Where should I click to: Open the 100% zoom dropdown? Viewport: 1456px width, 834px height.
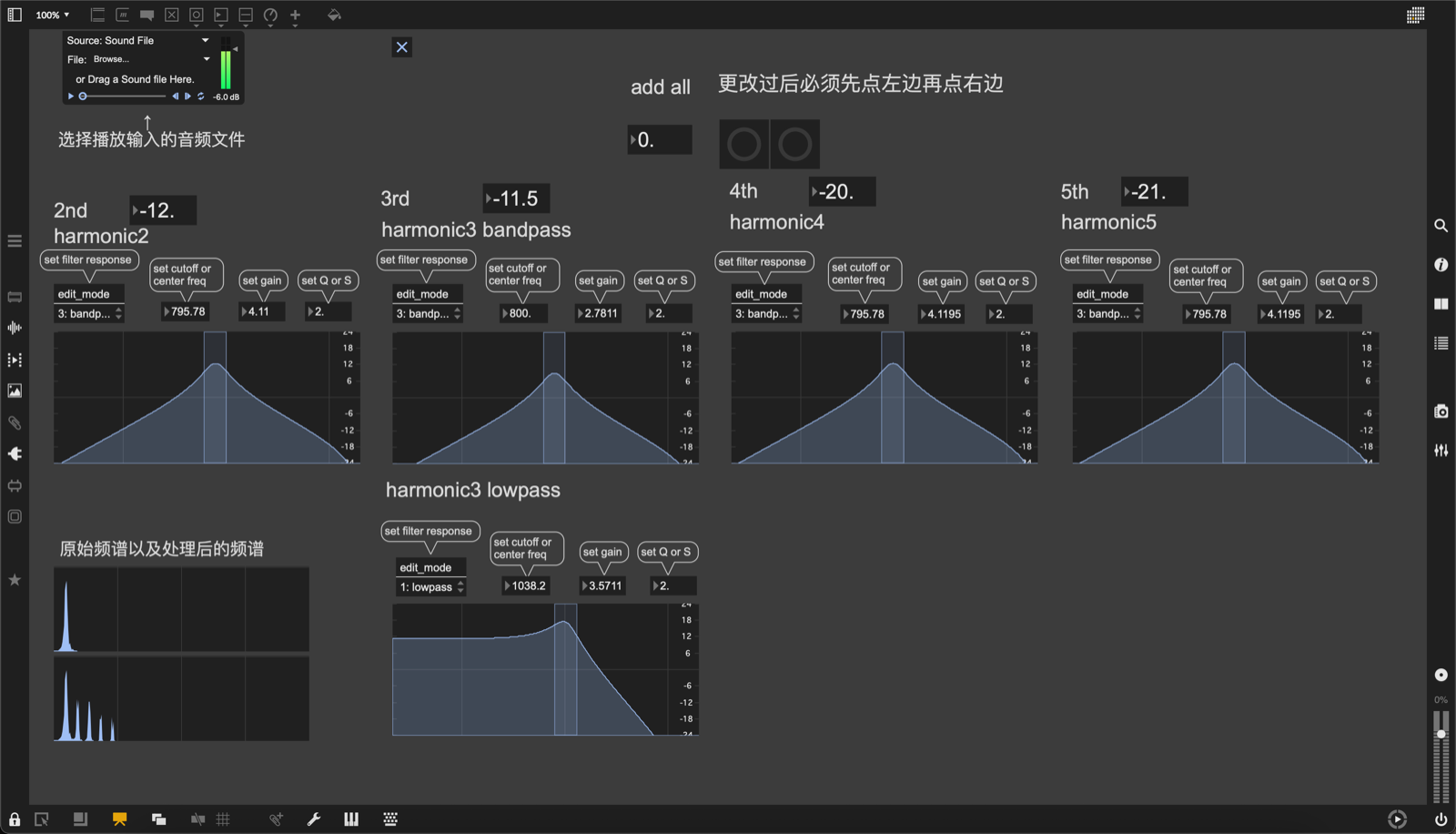click(53, 15)
